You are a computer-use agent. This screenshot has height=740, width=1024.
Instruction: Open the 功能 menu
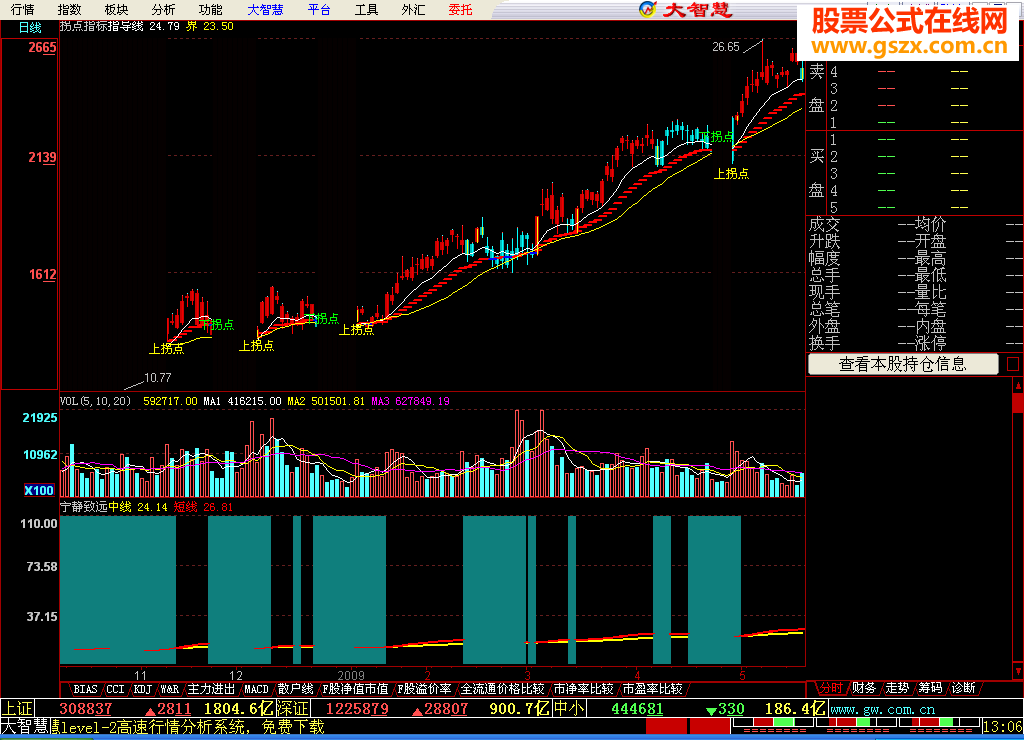(210, 10)
